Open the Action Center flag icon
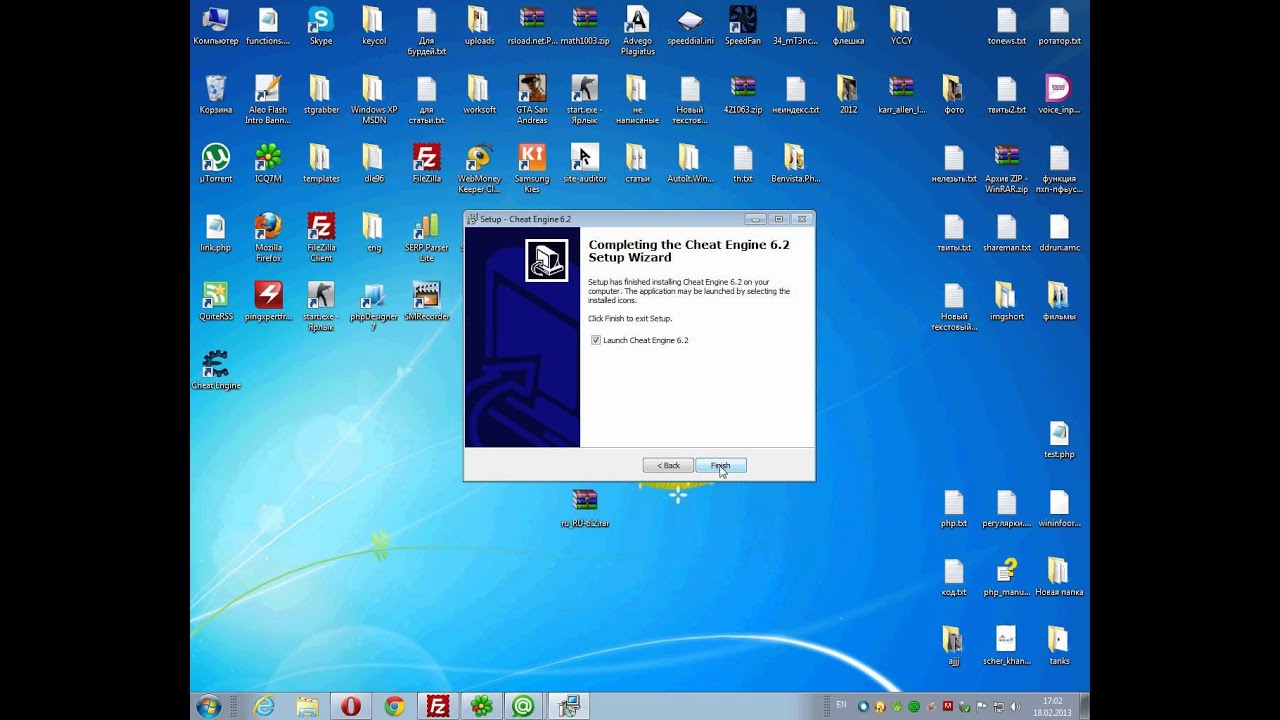Image resolution: width=1280 pixels, height=720 pixels. (x=982, y=706)
